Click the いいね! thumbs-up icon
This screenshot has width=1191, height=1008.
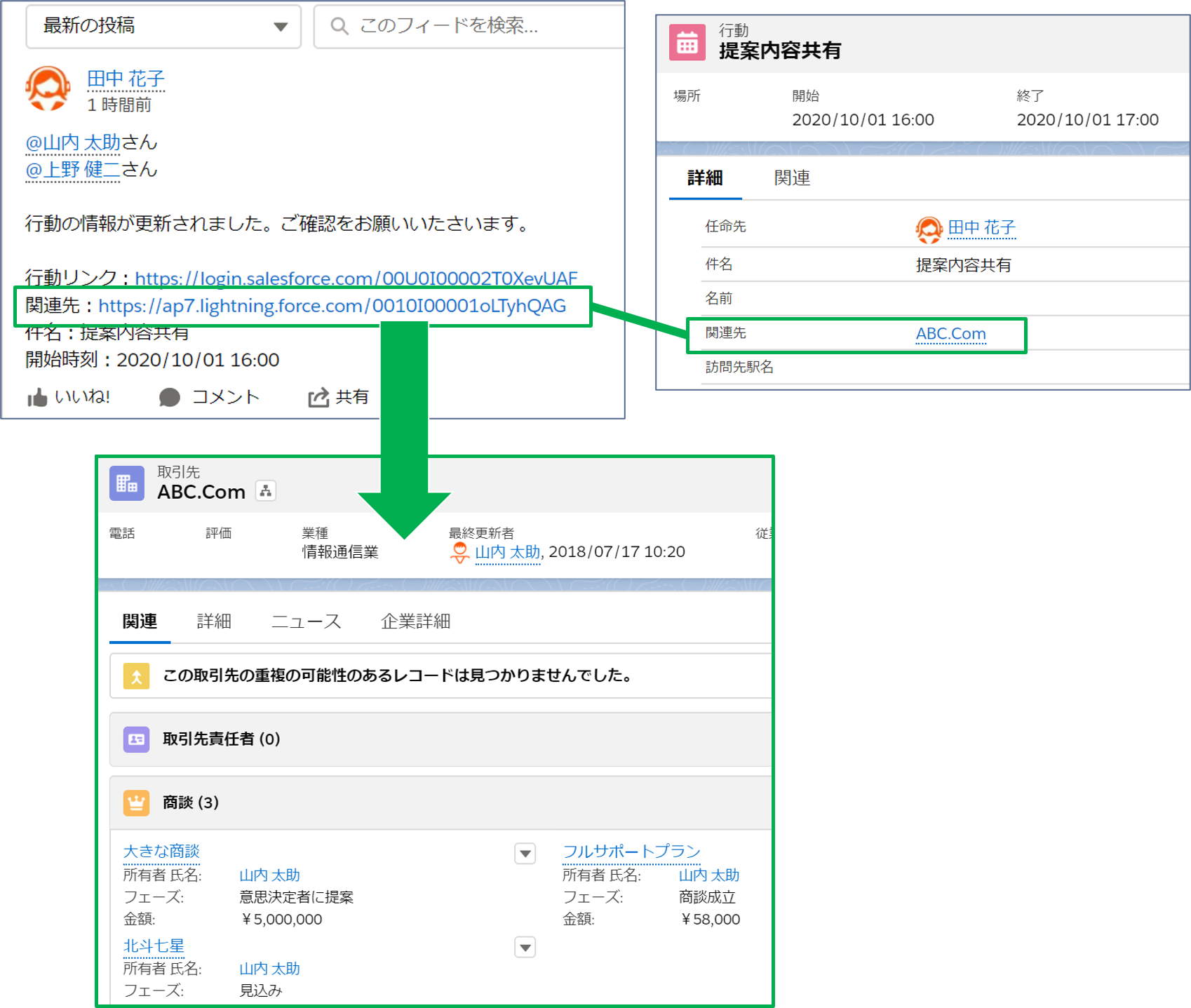[37, 398]
